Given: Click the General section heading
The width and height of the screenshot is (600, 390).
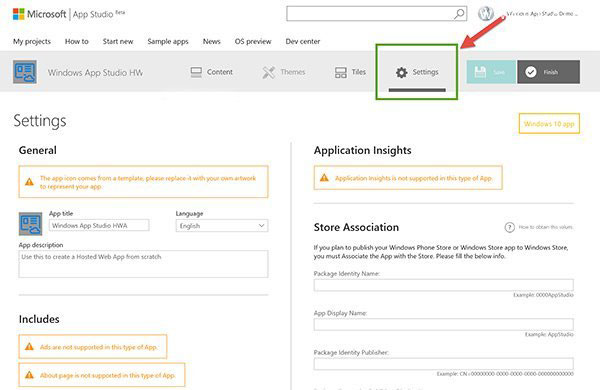Looking at the screenshot, I should tap(38, 150).
